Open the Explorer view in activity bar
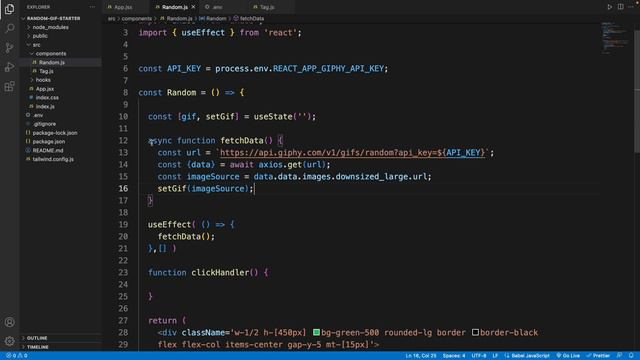Viewport: 640px width, 360px height. tap(9, 9)
